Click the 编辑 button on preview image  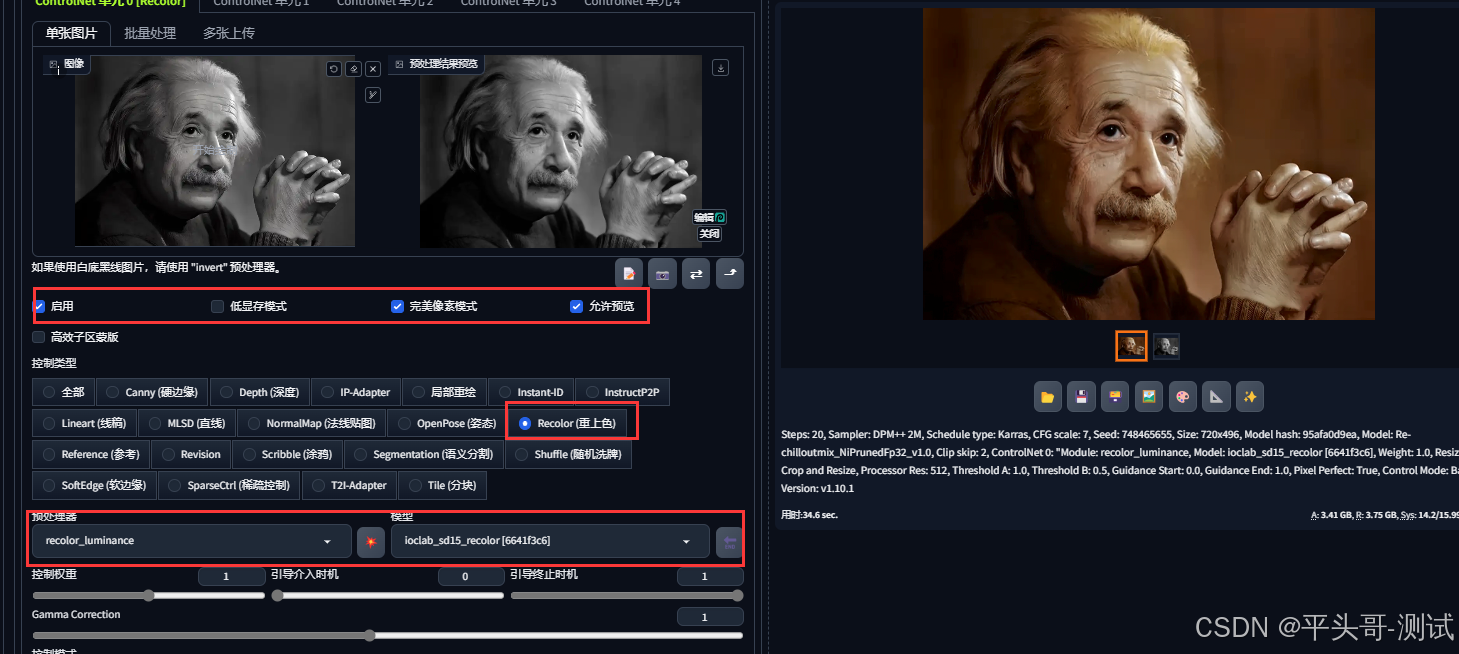click(709, 217)
